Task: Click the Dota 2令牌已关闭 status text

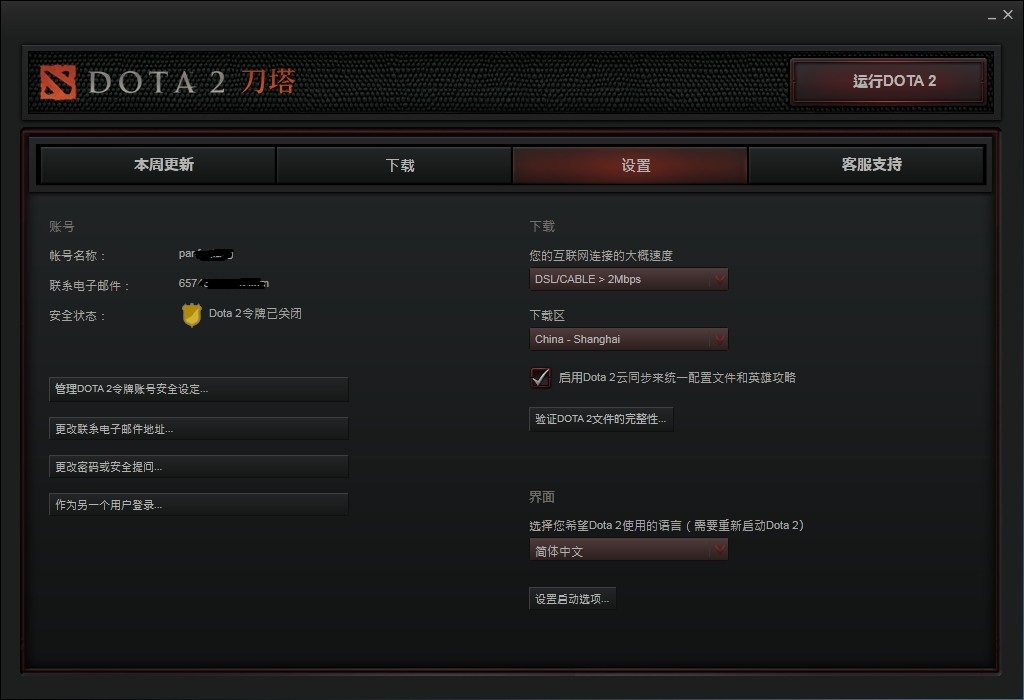Action: pyautogui.click(x=255, y=313)
